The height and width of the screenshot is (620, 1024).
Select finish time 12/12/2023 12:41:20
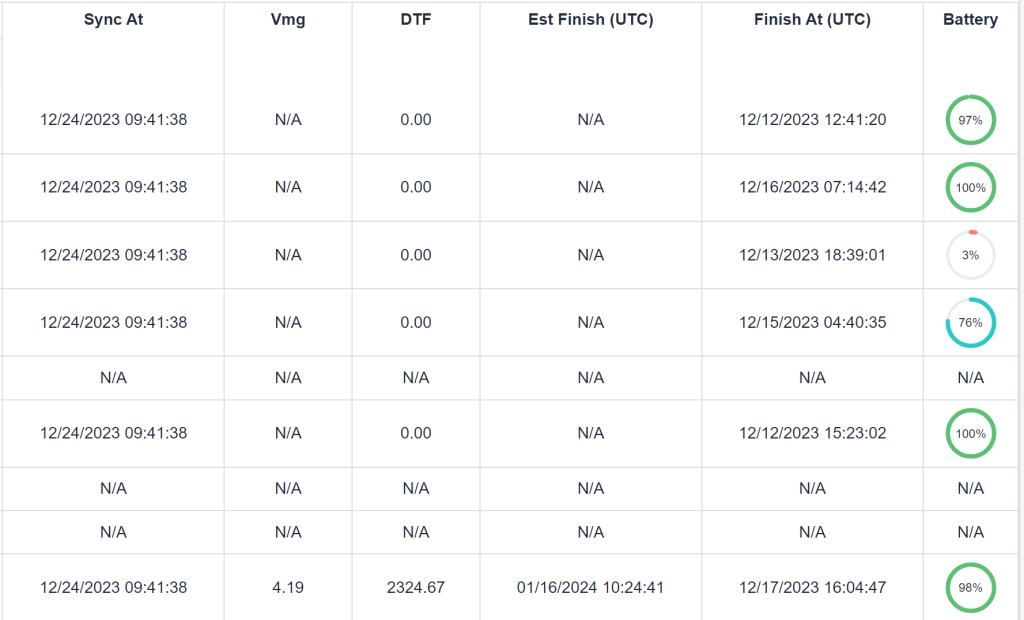click(x=812, y=120)
